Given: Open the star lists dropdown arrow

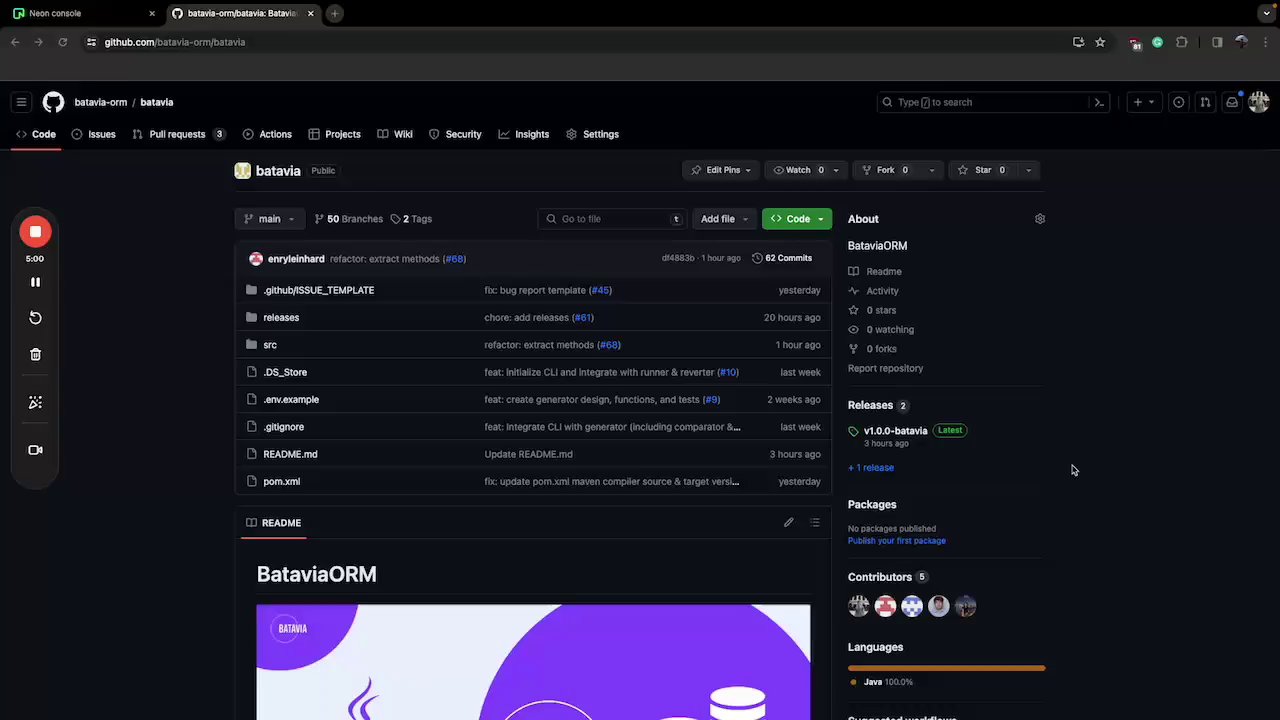Looking at the screenshot, I should [1028, 170].
